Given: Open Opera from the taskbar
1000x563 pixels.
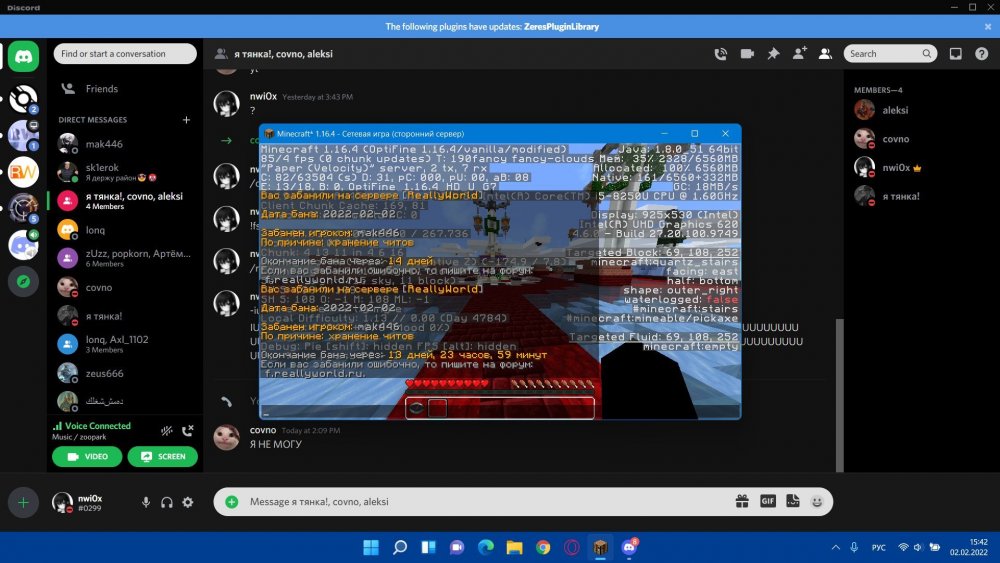Looking at the screenshot, I should click(572, 547).
